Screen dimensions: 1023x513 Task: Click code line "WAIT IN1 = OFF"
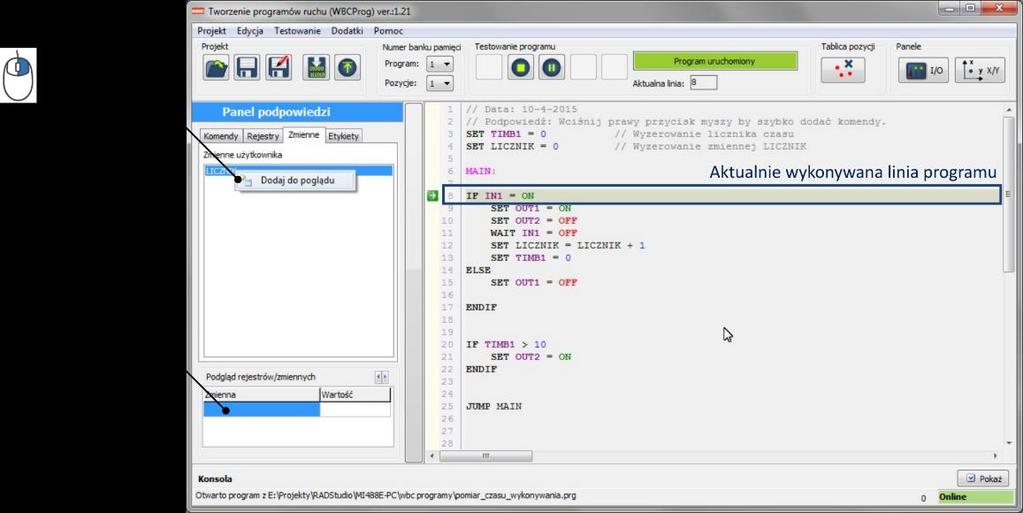click(534, 233)
